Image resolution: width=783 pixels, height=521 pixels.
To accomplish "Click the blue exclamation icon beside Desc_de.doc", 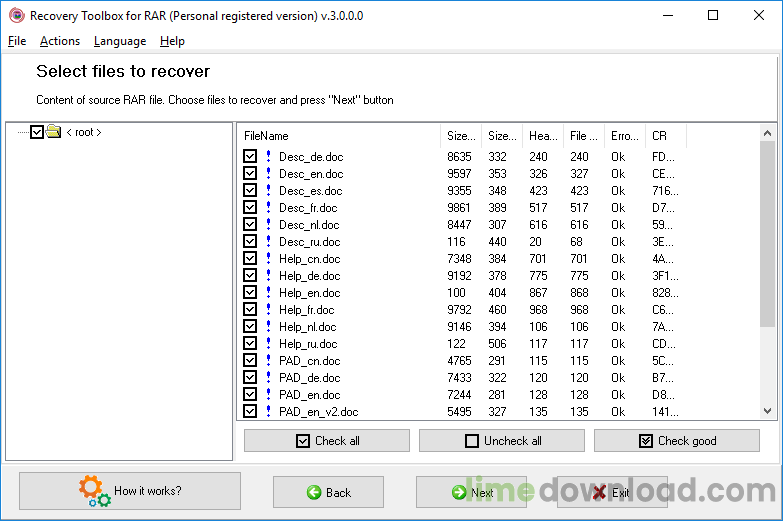I will click(x=268, y=156).
